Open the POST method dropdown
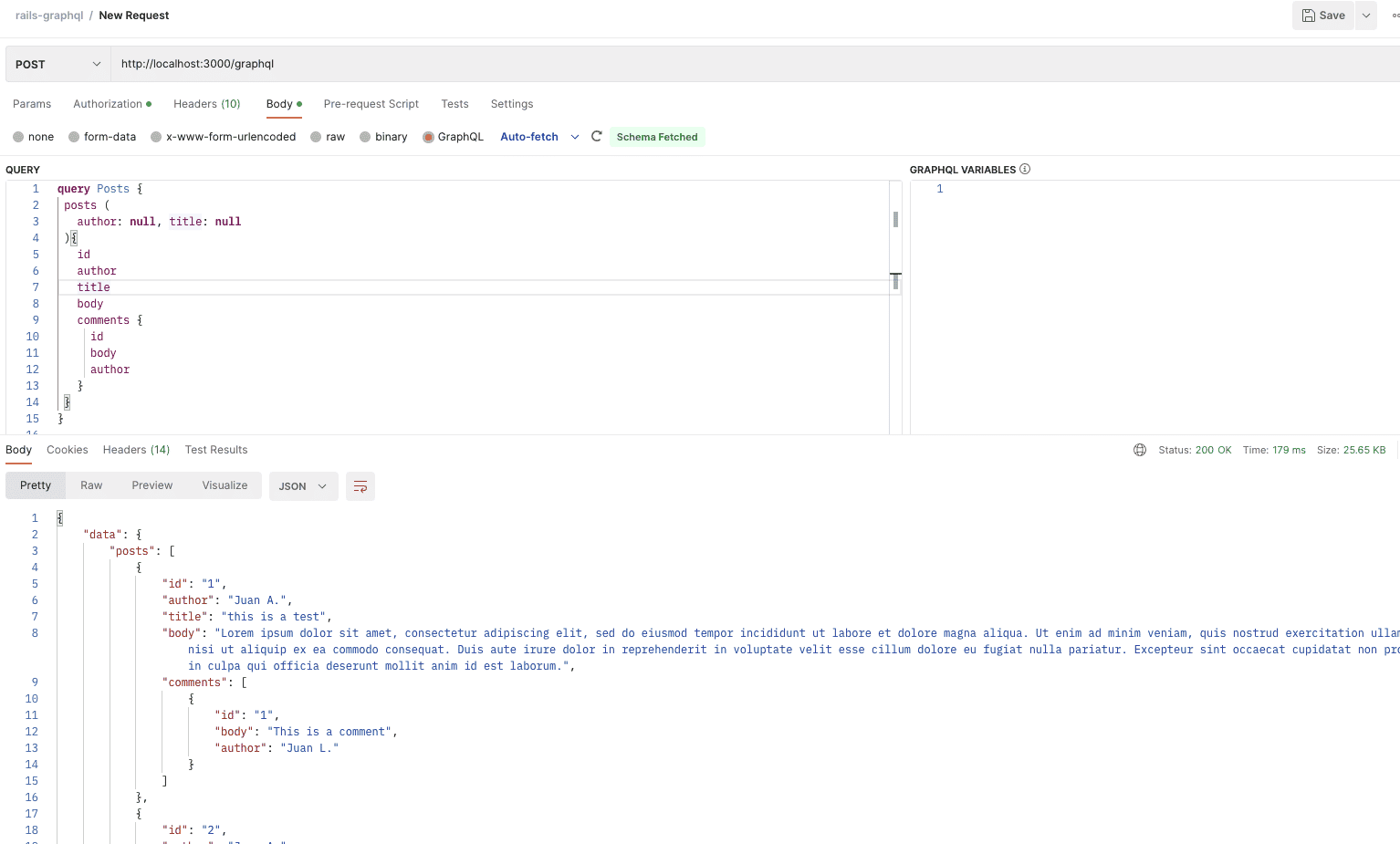 (58, 64)
